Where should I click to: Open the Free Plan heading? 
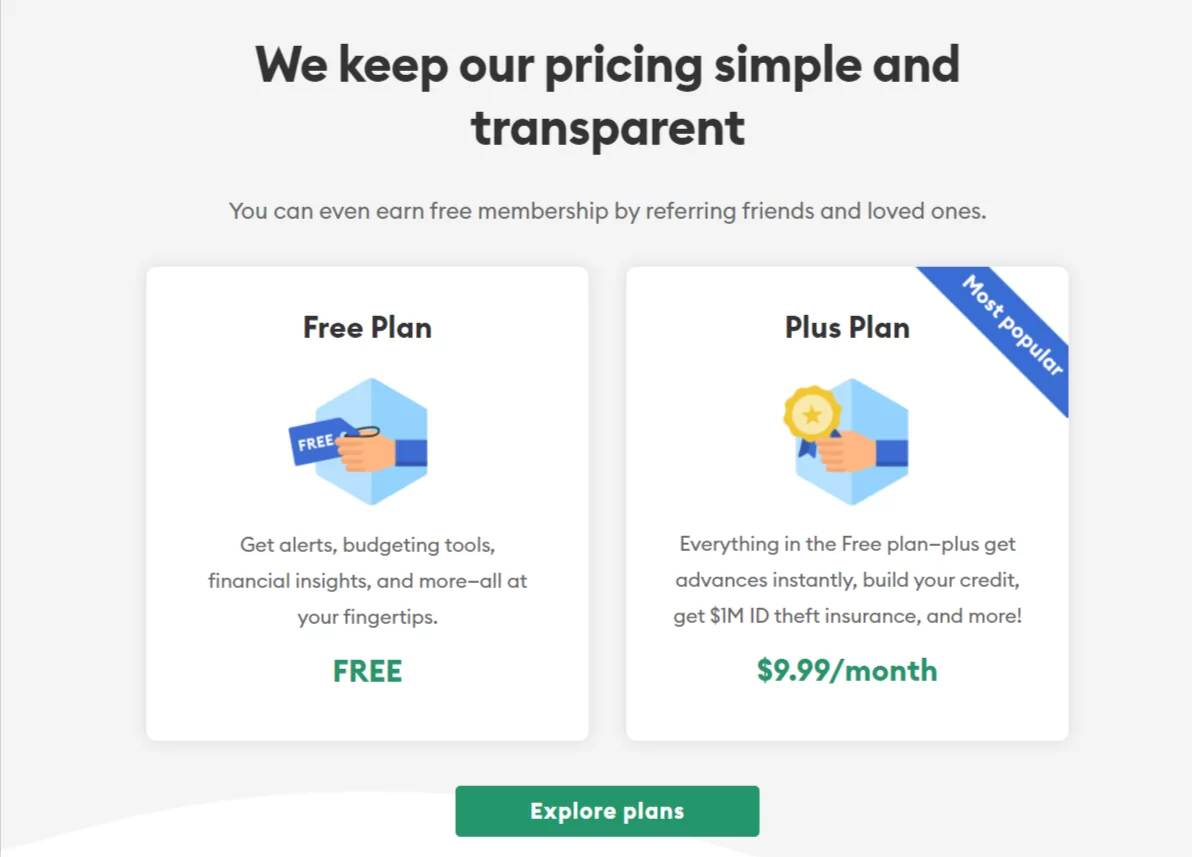[367, 328]
